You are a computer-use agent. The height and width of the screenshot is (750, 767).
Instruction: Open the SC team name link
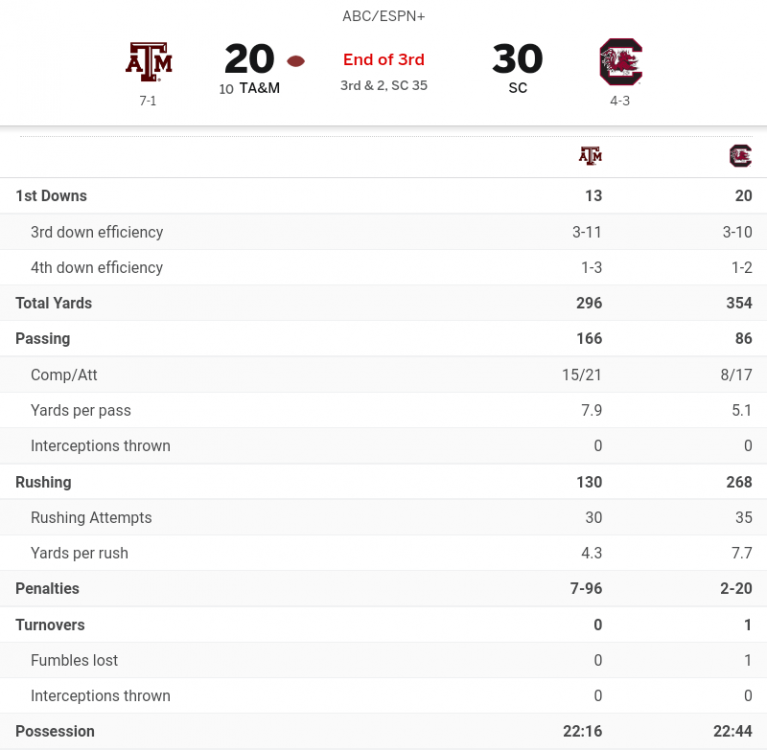click(517, 88)
